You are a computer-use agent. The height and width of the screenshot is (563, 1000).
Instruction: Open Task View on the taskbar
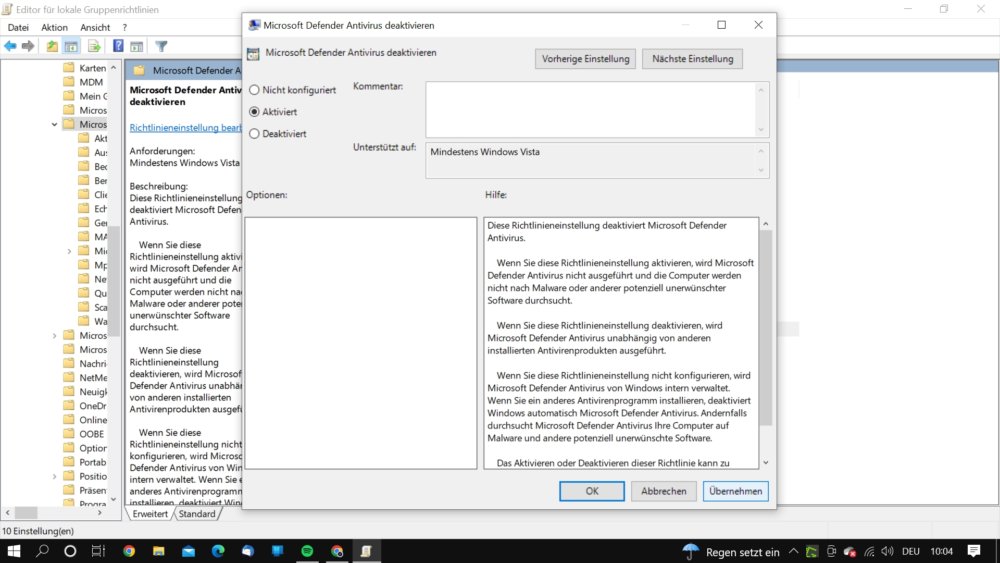click(x=98, y=551)
